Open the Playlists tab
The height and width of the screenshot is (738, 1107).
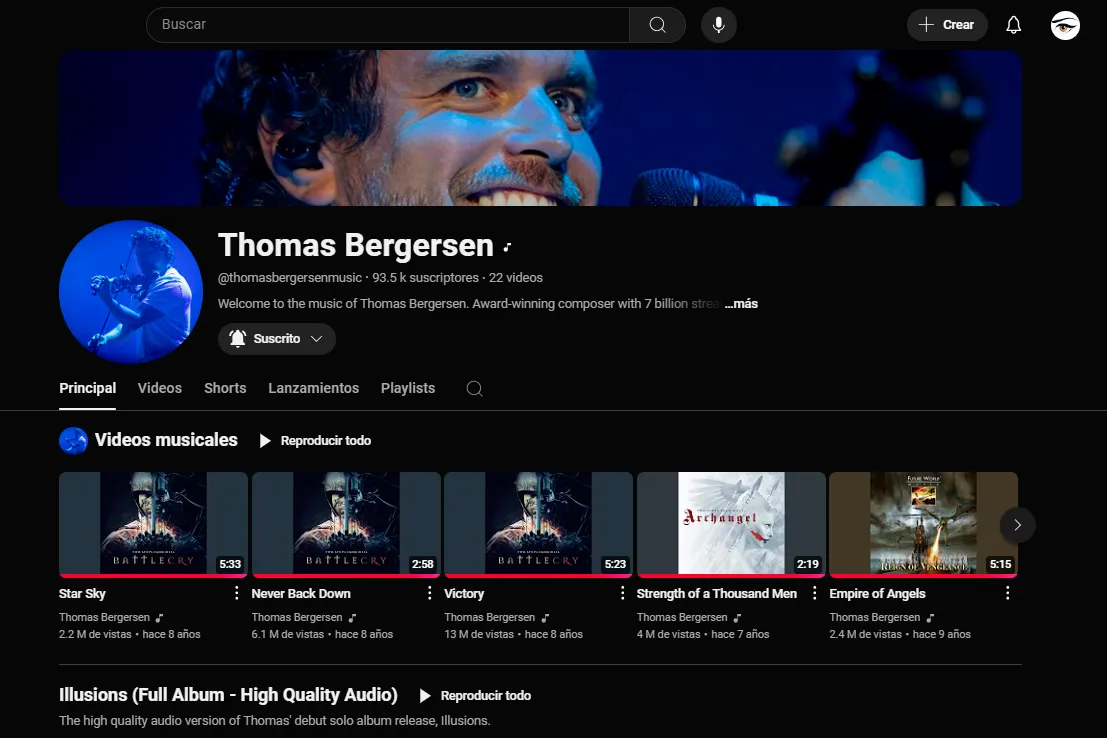408,388
